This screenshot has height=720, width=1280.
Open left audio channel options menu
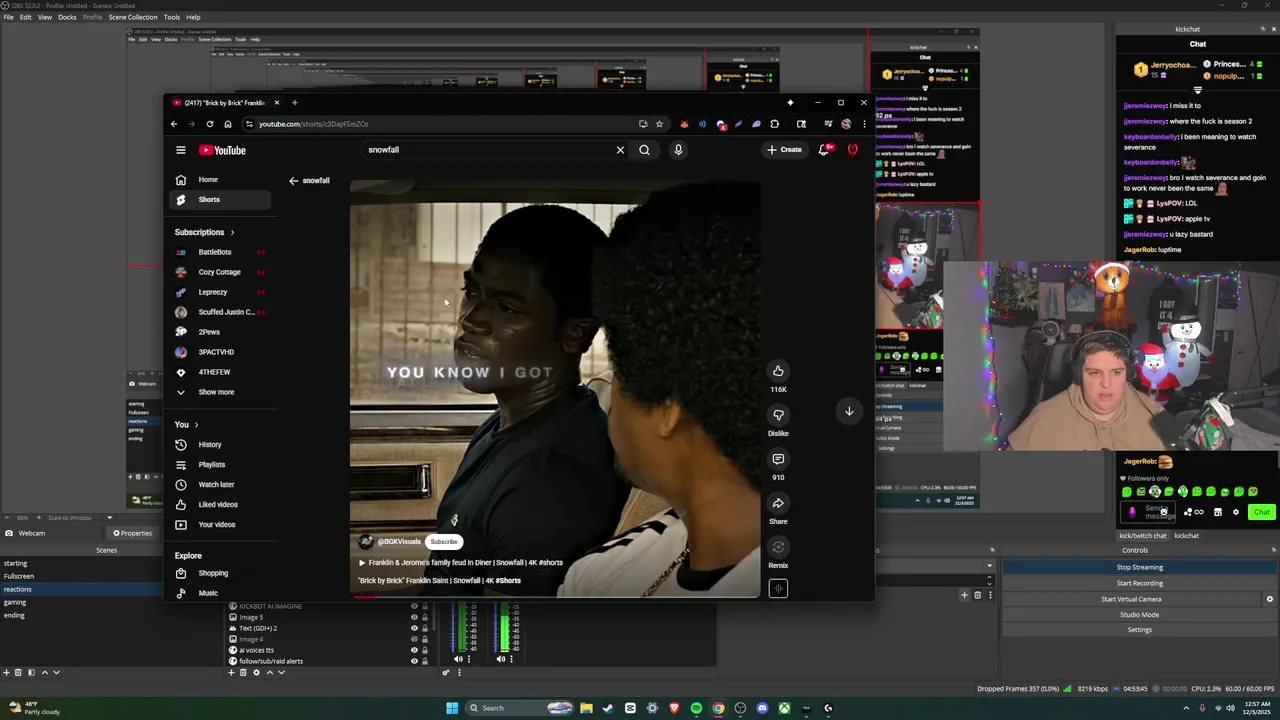[x=470, y=659]
